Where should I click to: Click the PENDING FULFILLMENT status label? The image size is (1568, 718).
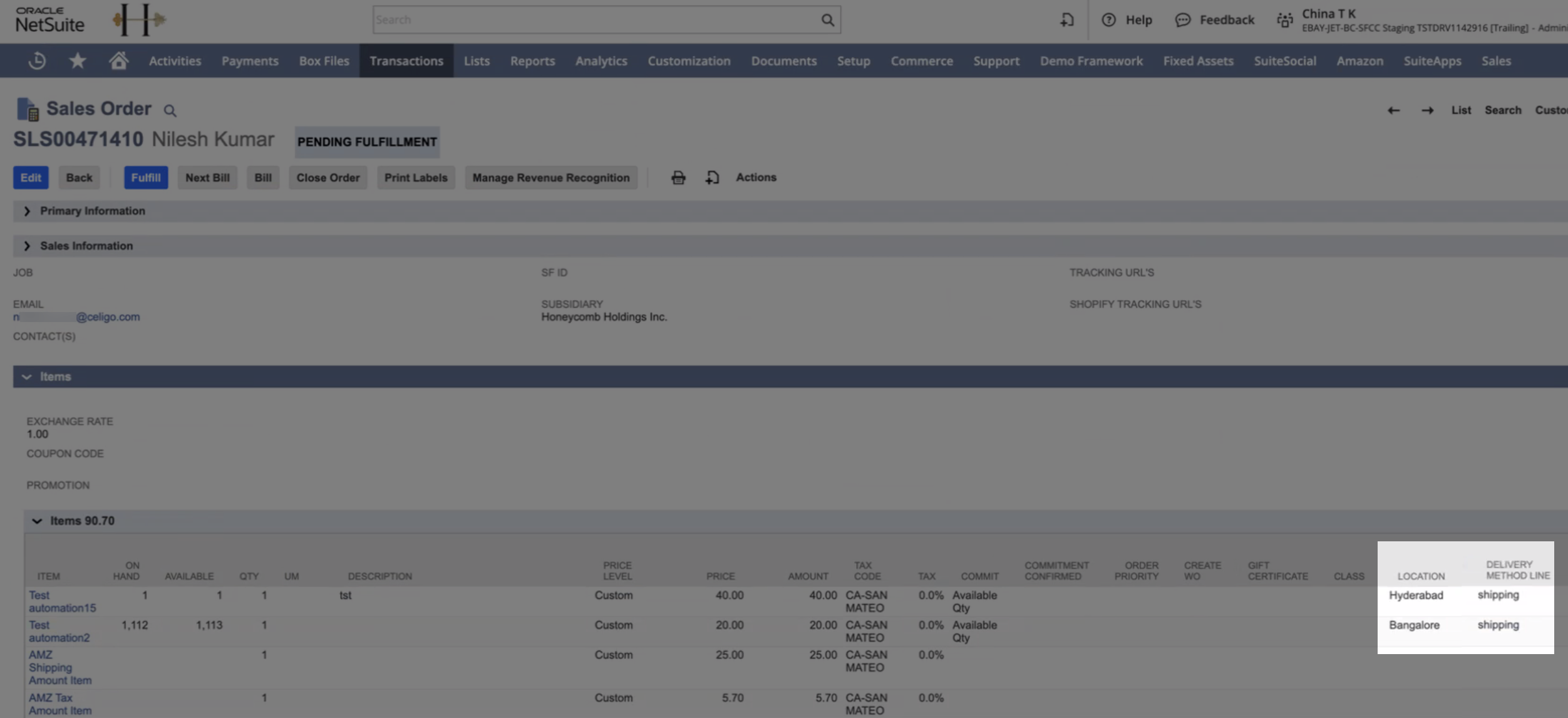[367, 142]
